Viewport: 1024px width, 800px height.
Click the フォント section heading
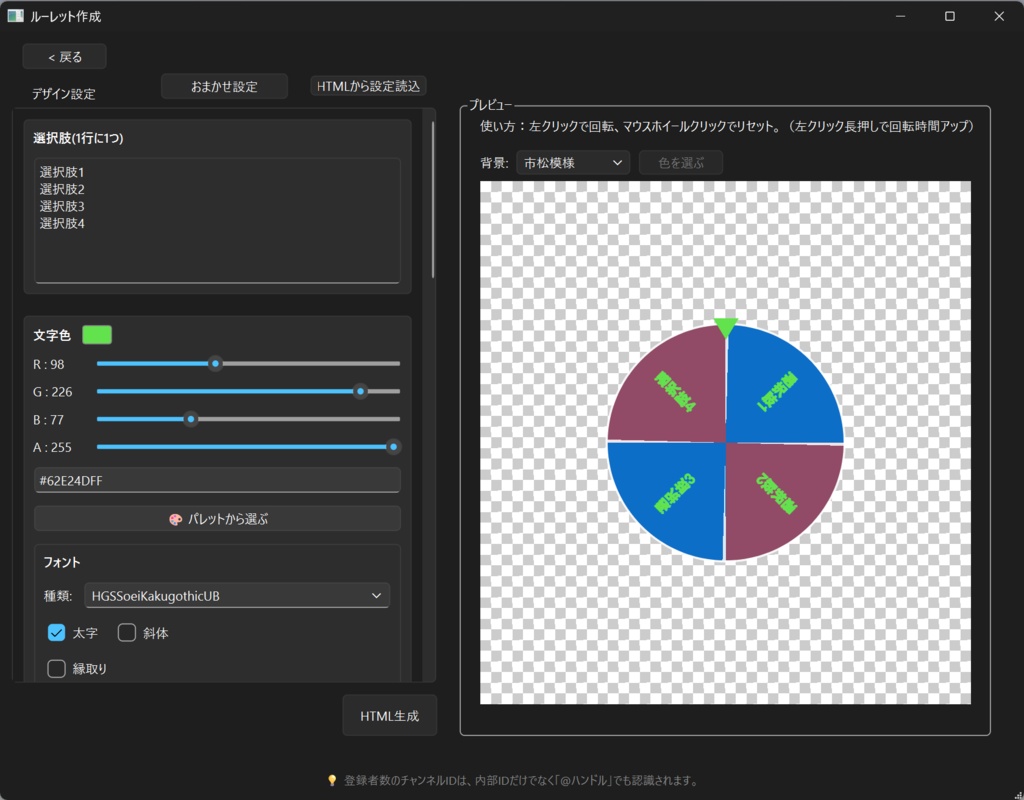click(62, 562)
